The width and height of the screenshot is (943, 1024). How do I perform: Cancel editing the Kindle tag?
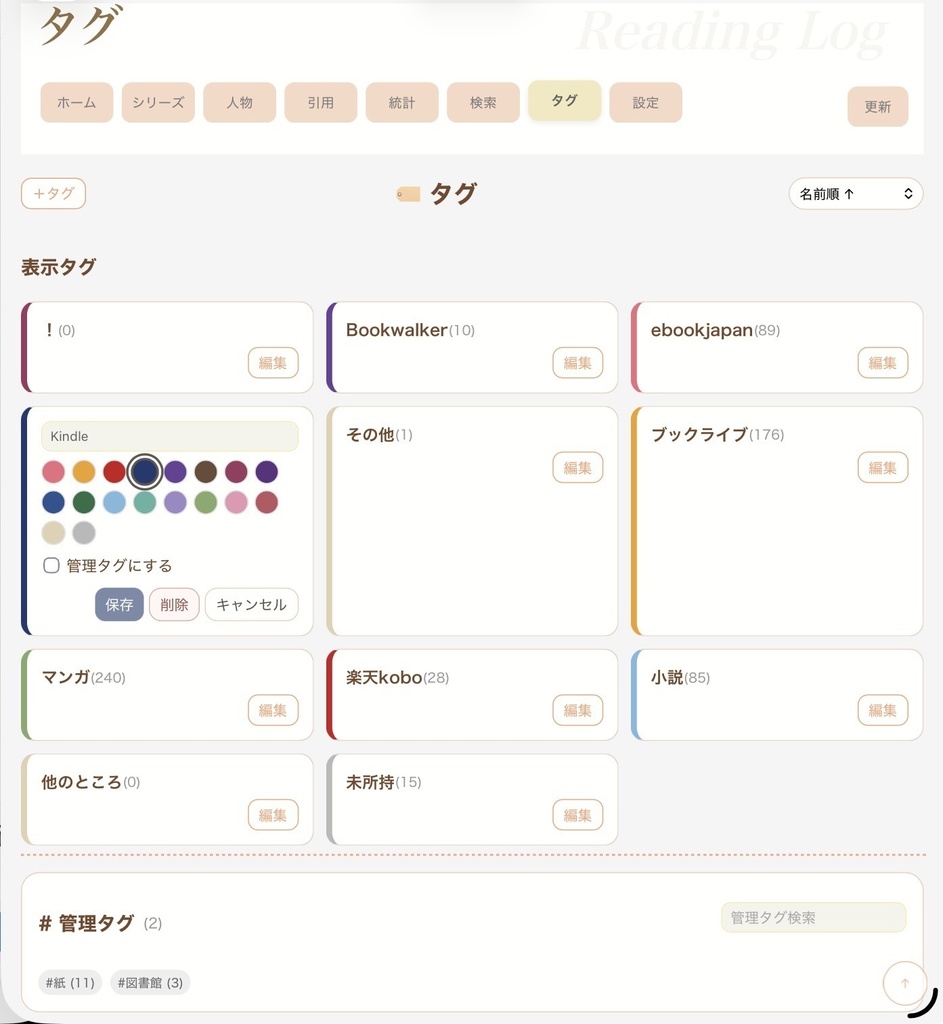pyautogui.click(x=251, y=605)
